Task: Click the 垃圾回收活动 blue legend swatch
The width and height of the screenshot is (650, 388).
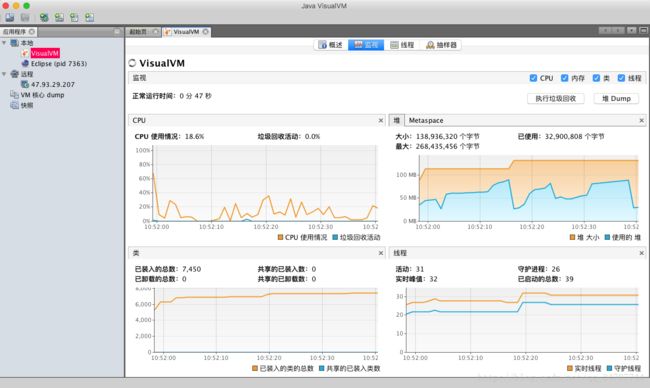Action: click(335, 237)
